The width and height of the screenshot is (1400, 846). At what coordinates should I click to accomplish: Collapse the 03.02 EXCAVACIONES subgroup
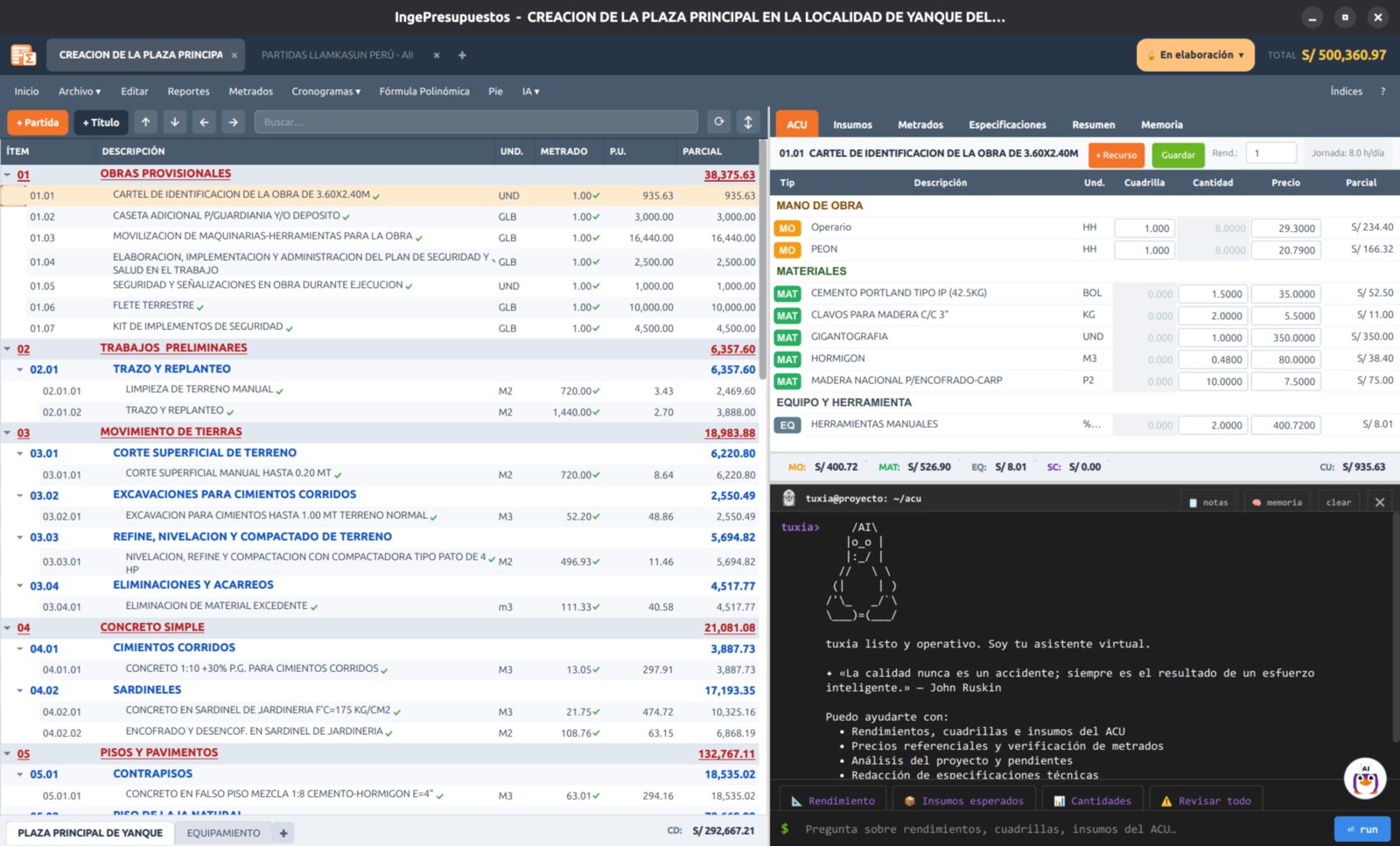point(20,496)
